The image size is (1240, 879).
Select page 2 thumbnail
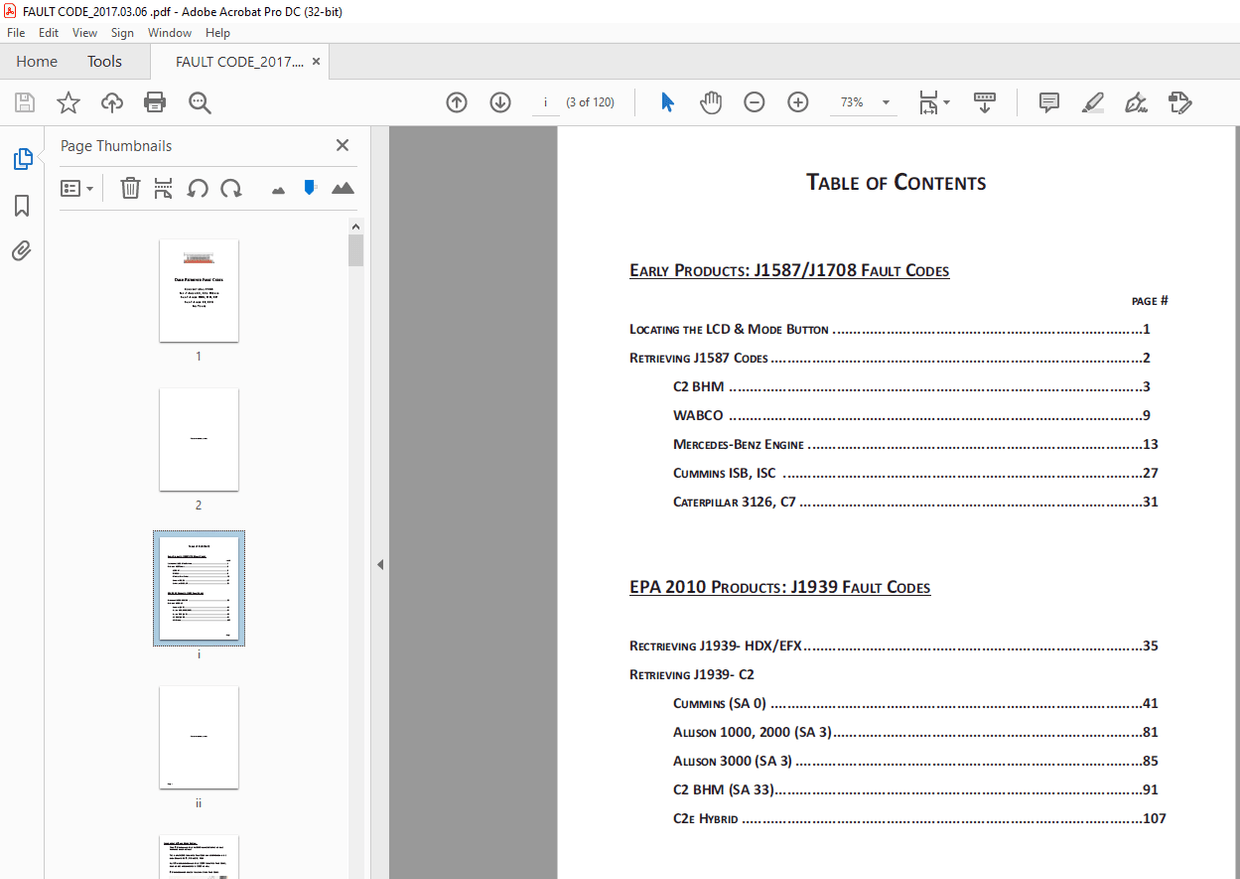point(199,440)
